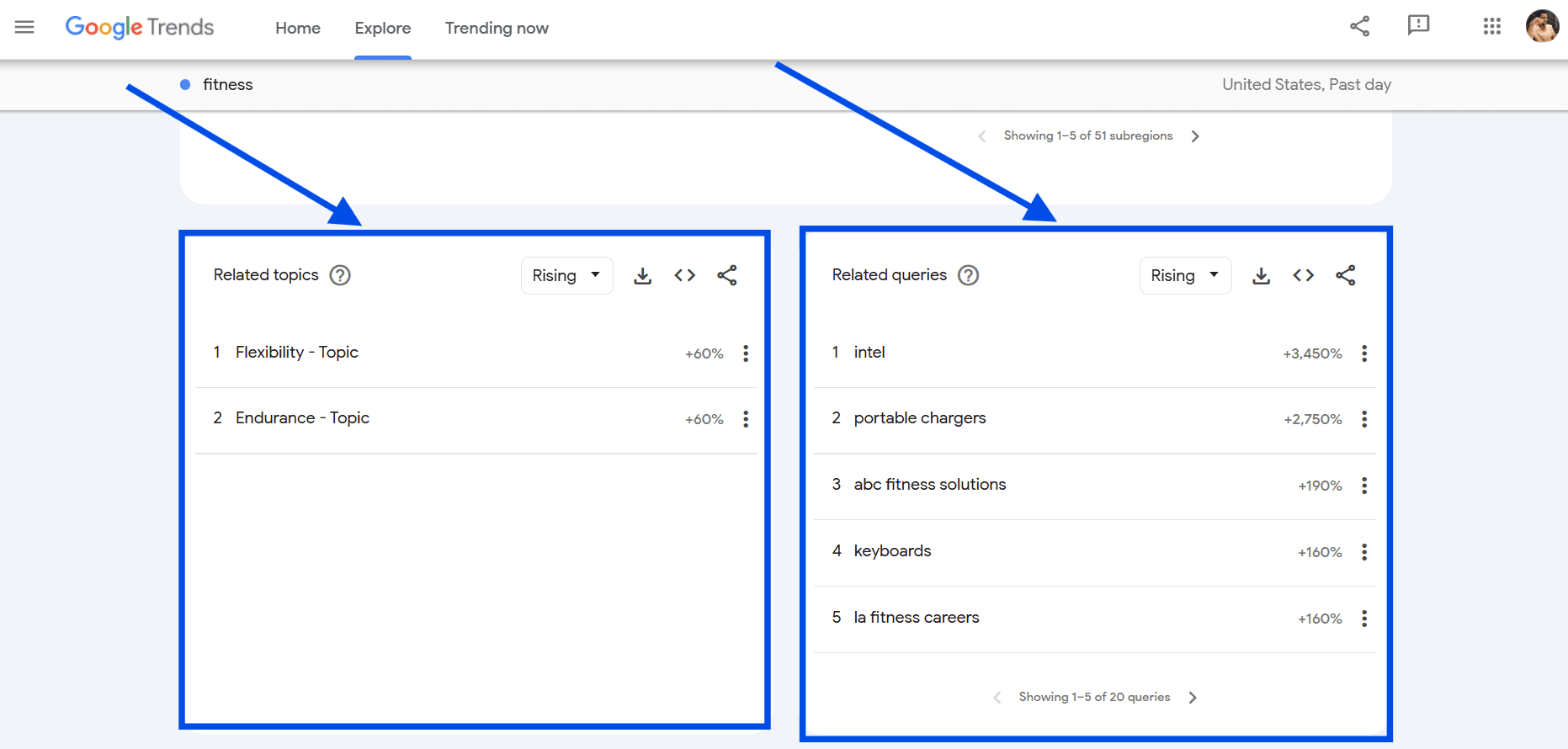Go to previous subregions page
The image size is (1568, 749).
pyautogui.click(x=982, y=136)
